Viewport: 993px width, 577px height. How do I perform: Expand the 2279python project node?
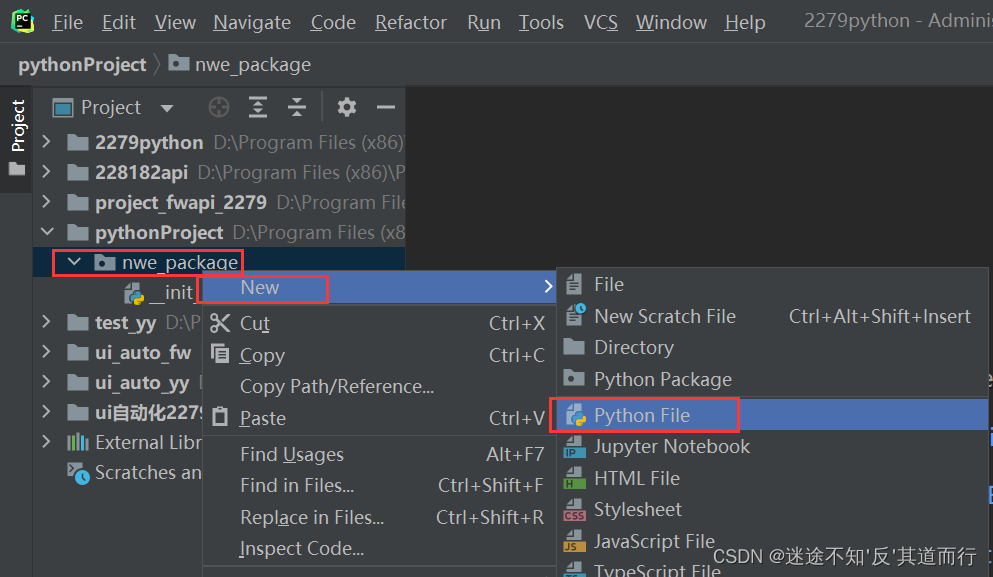(x=46, y=142)
